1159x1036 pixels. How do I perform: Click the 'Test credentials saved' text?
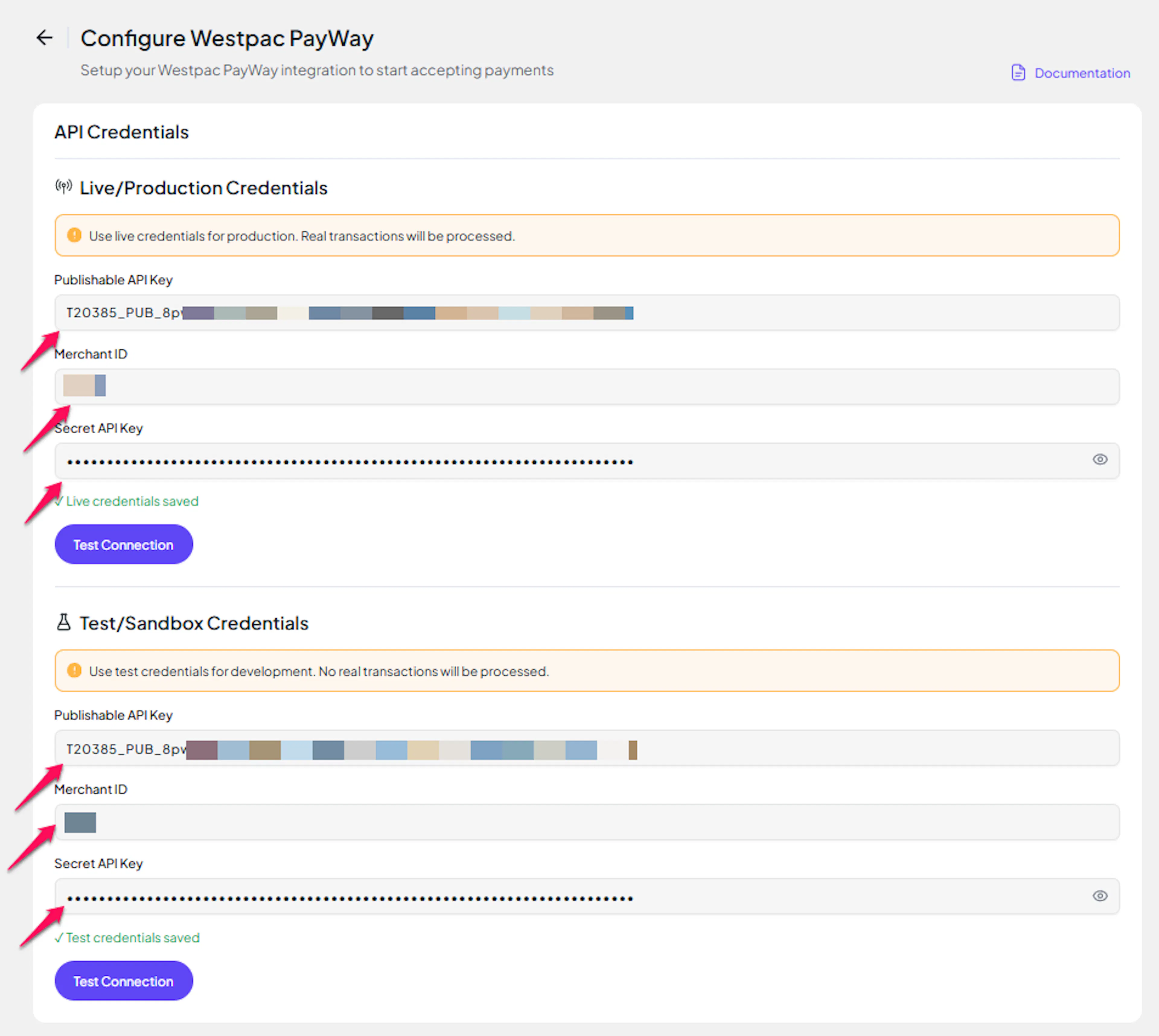click(x=127, y=938)
